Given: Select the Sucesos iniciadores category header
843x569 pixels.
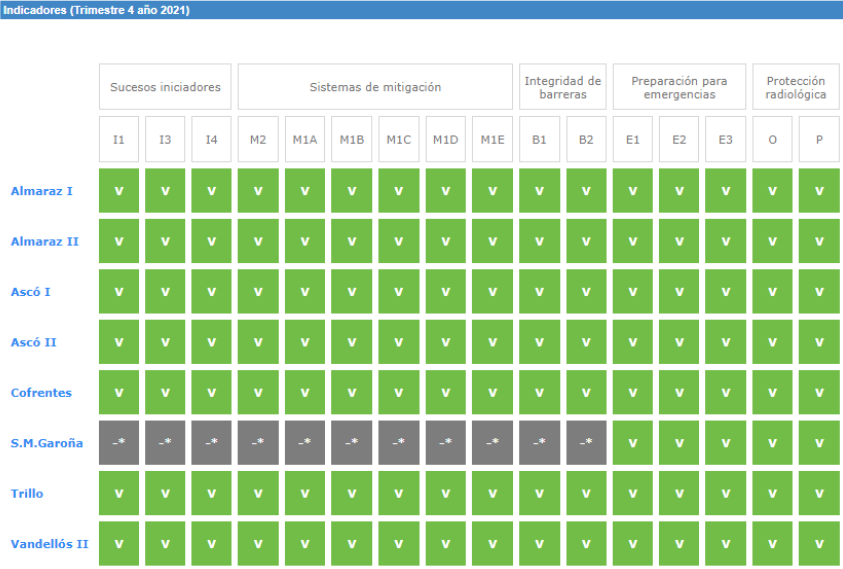Looking at the screenshot, I should [x=165, y=87].
